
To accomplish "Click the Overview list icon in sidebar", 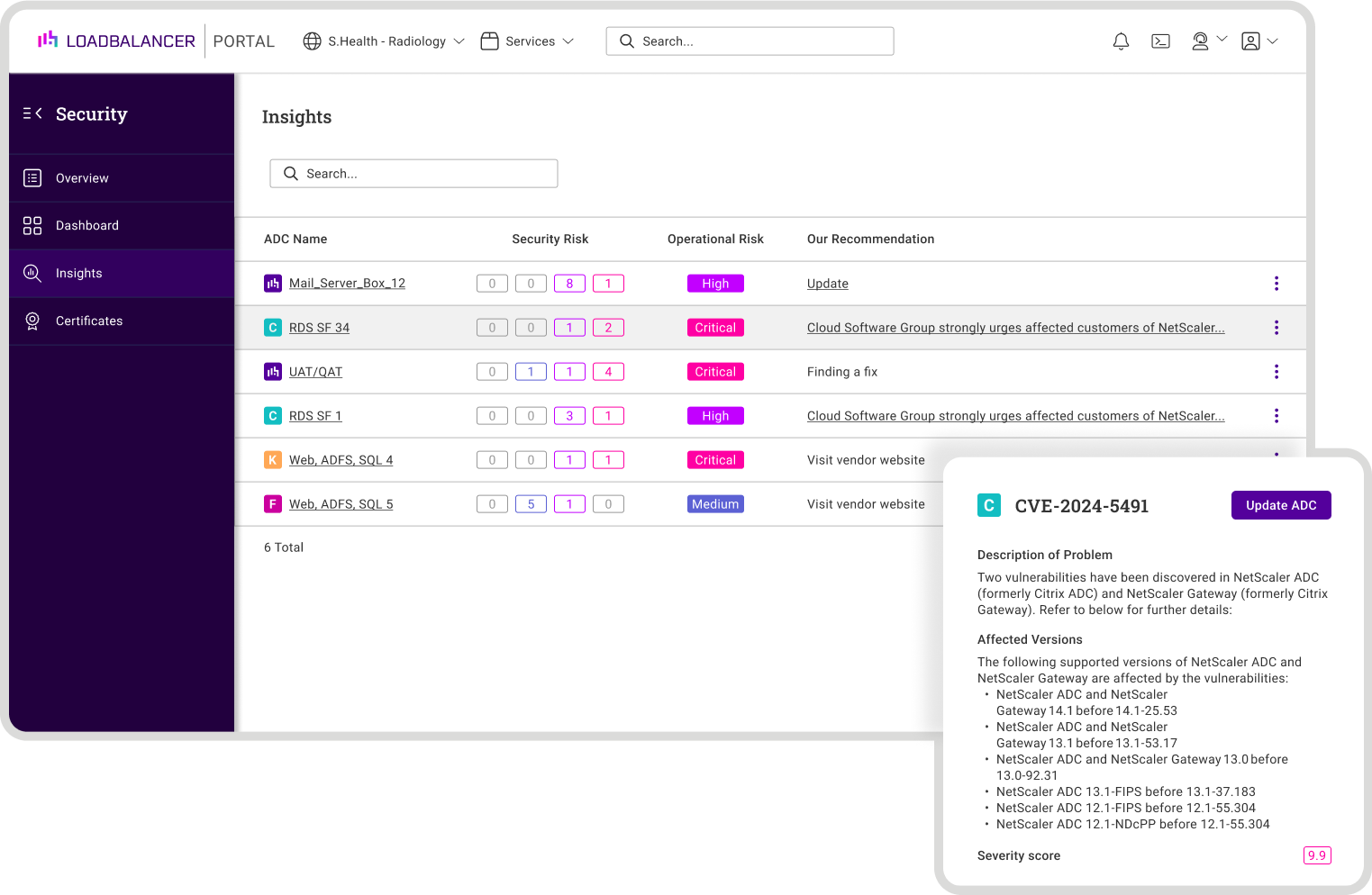I will [x=32, y=178].
